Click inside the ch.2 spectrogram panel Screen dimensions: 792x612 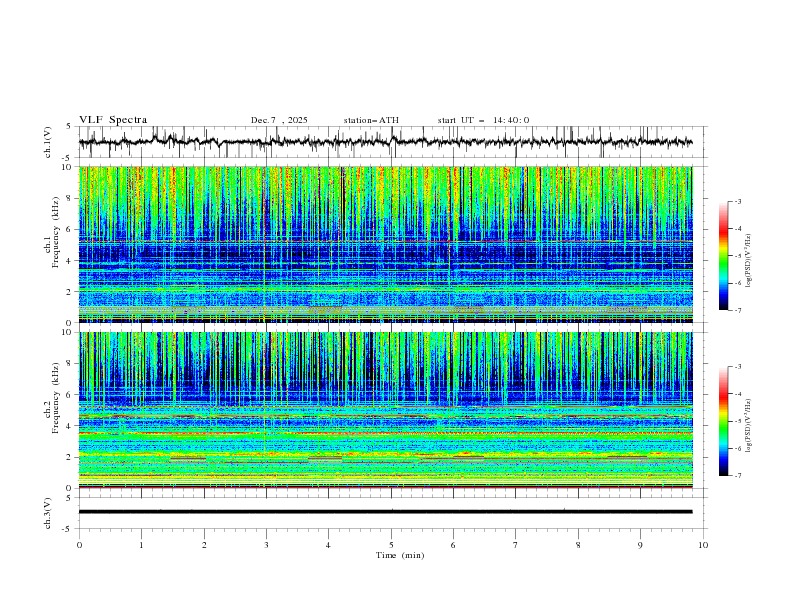(385, 410)
